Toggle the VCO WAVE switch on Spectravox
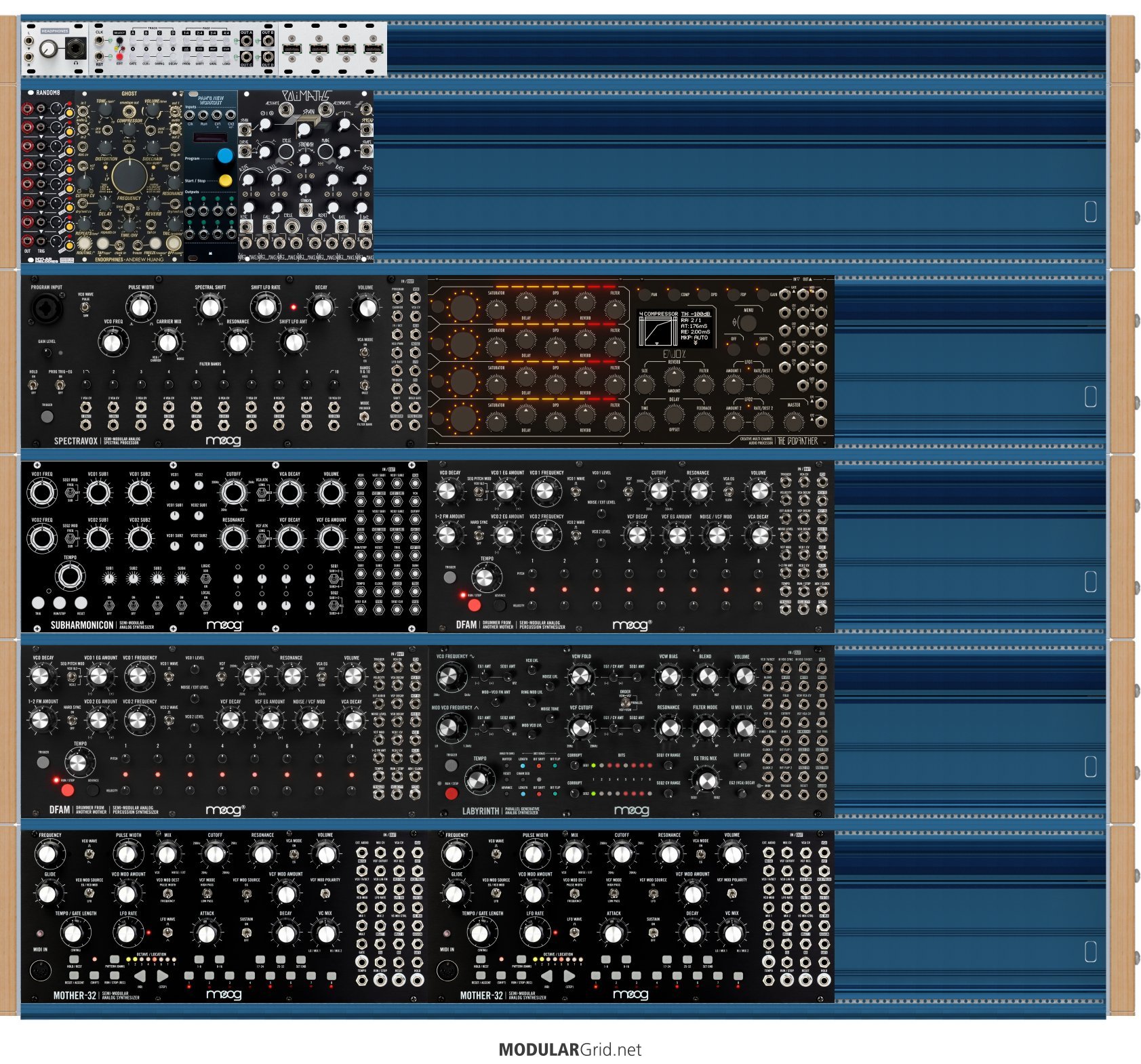This screenshot has width=1141, height=1064. pos(86,307)
